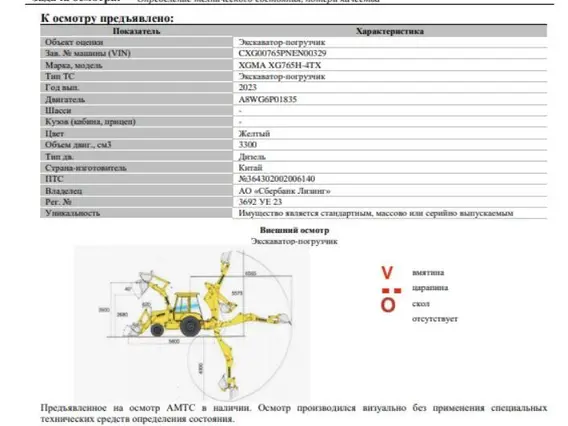
Task: Select the engine type value 'Дизель'
Action: (x=252, y=157)
